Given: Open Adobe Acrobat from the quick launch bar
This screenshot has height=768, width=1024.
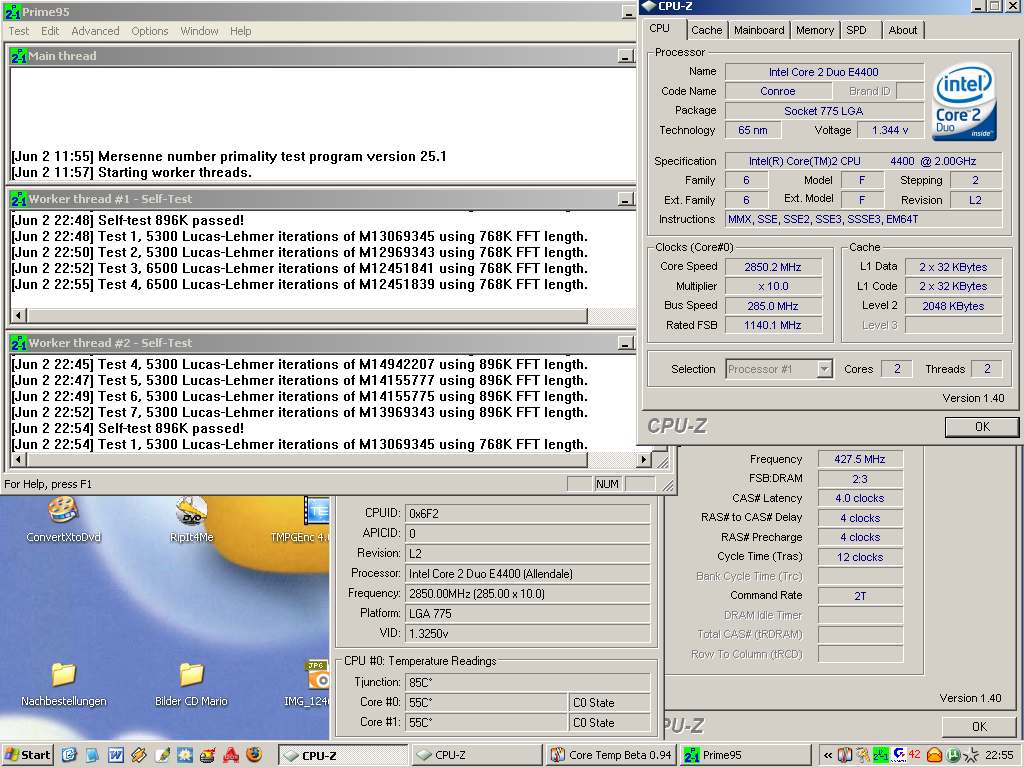Looking at the screenshot, I should coord(231,755).
